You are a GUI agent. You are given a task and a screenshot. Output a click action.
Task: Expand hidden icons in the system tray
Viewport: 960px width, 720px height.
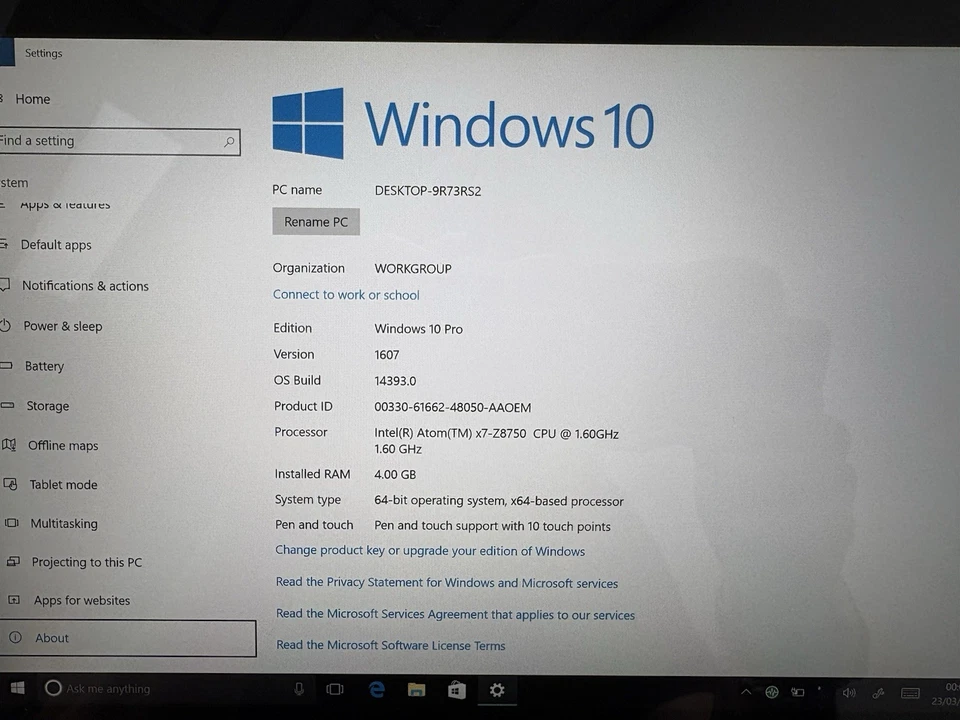click(x=746, y=691)
